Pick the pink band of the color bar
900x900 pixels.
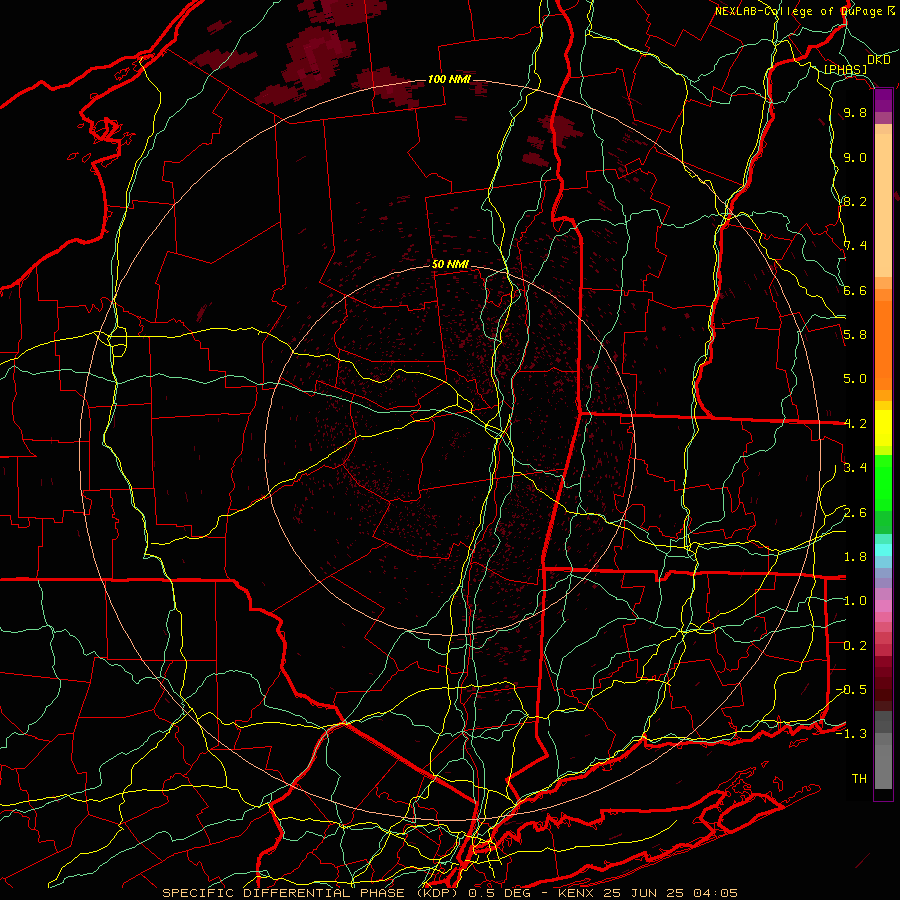tap(883, 606)
